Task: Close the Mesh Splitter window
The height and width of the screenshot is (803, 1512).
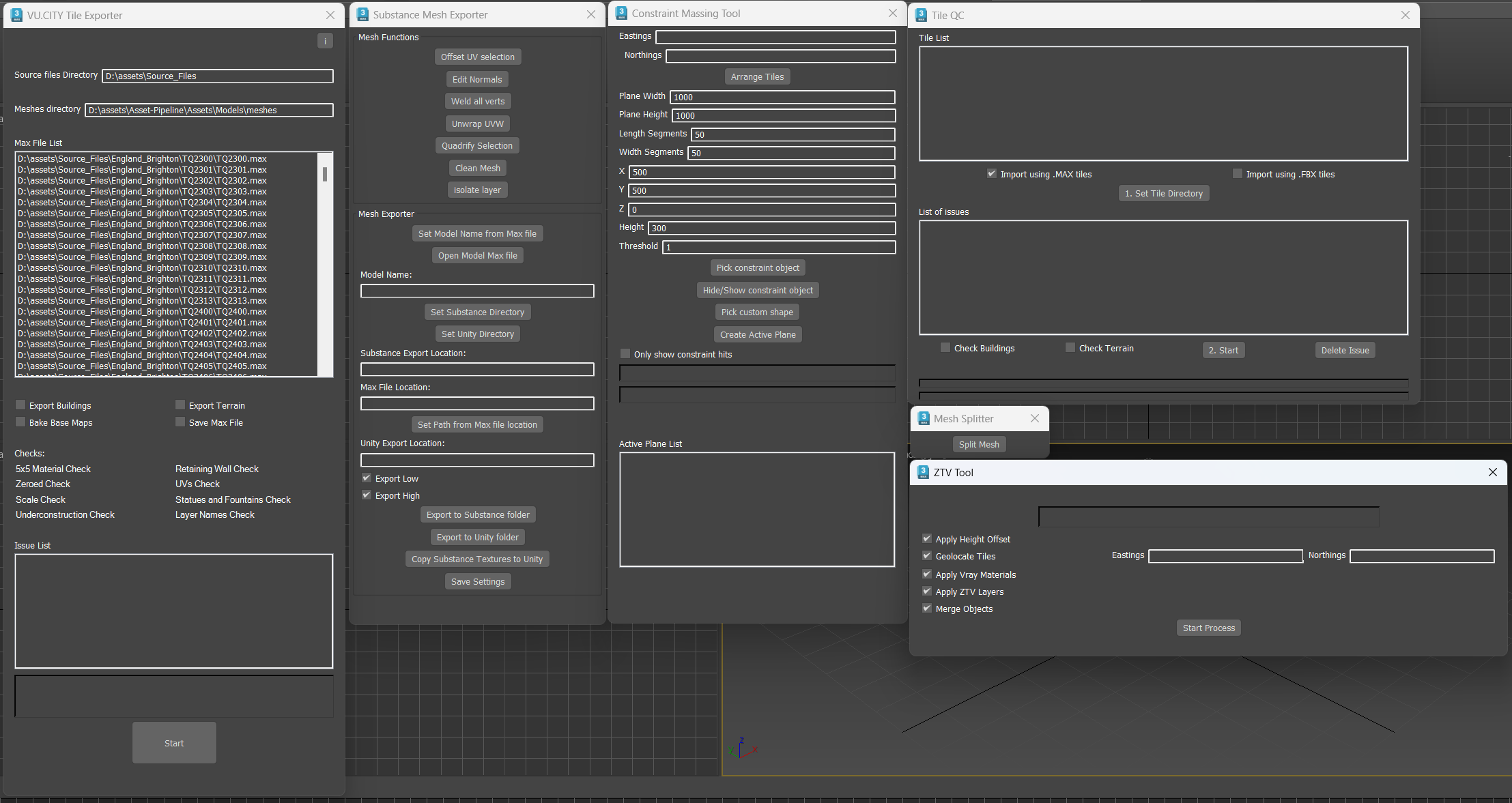Action: click(1035, 418)
